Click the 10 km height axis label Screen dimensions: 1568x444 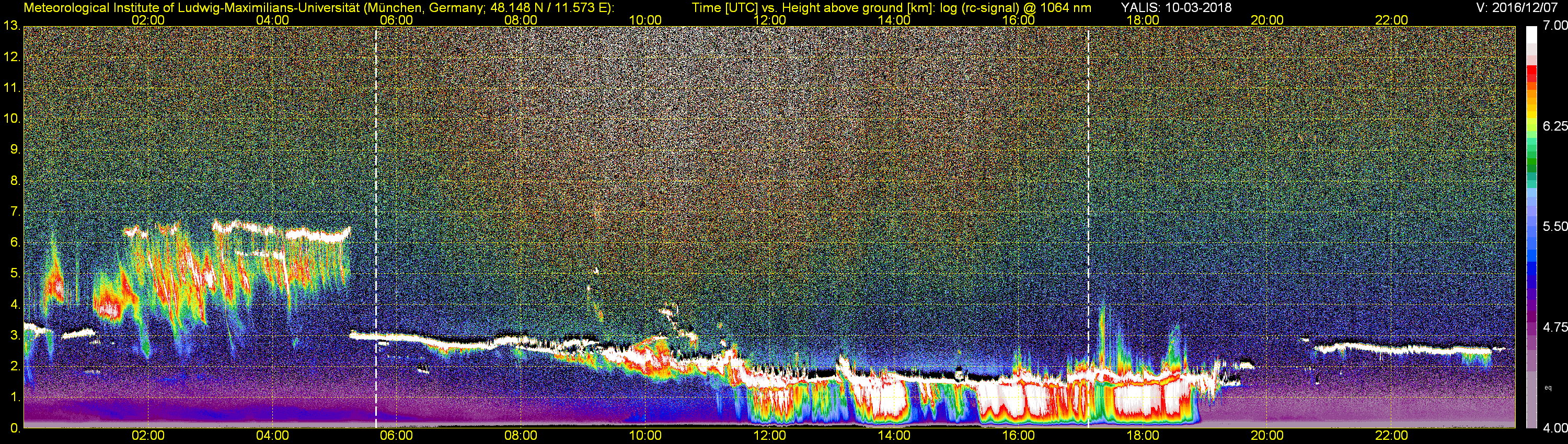(11, 119)
